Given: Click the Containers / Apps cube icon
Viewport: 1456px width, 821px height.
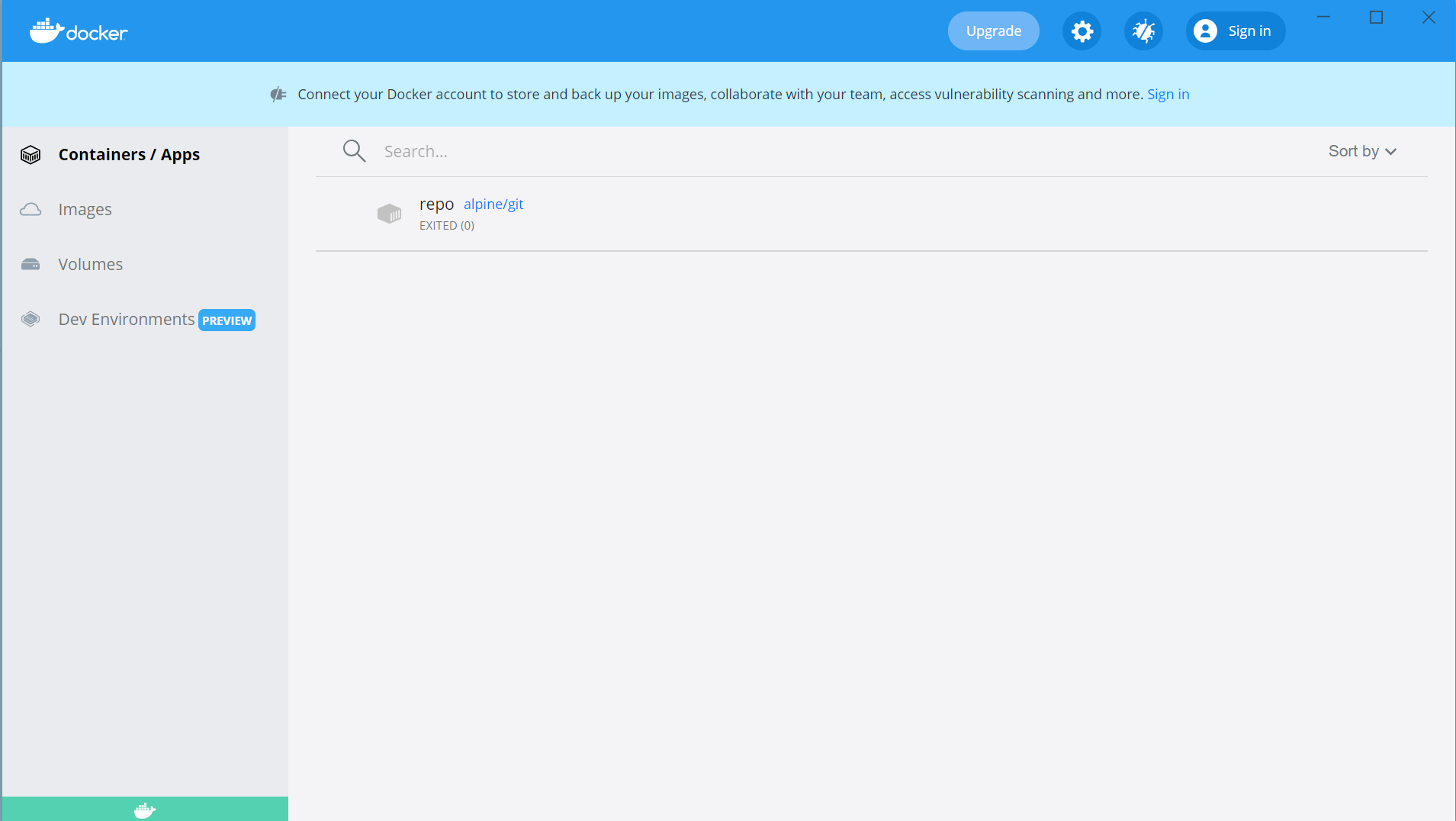Looking at the screenshot, I should point(31,155).
